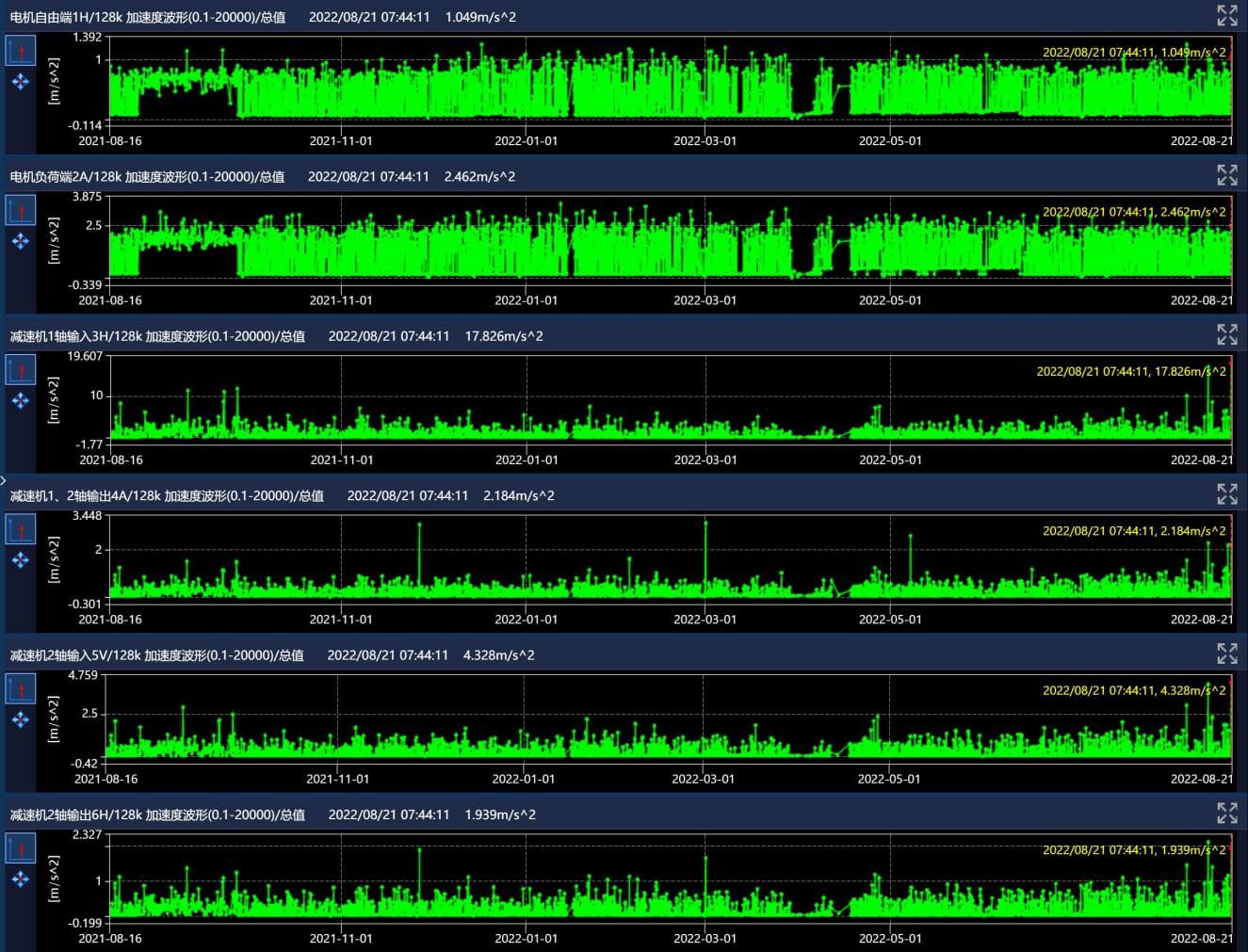The height and width of the screenshot is (952, 1248).
Task: Select pan arrows icon on 减速机2轴输出6H chart
Action: pyautogui.click(x=21, y=879)
